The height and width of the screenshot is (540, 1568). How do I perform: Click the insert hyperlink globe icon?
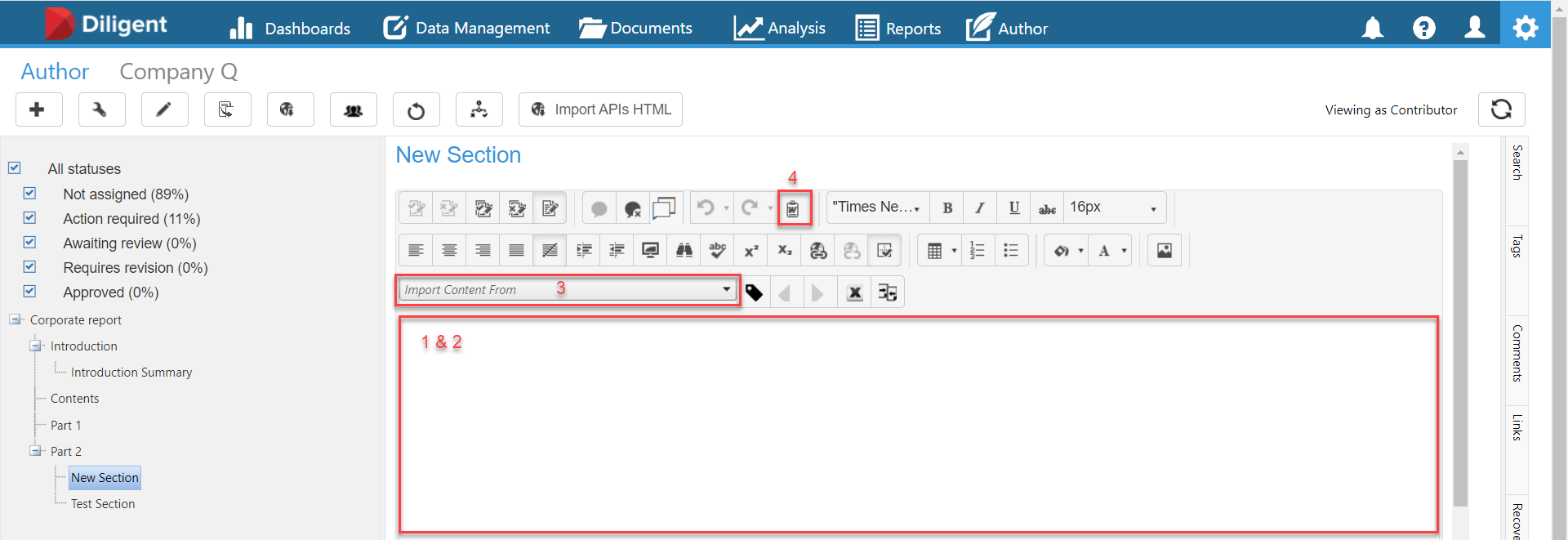(817, 251)
